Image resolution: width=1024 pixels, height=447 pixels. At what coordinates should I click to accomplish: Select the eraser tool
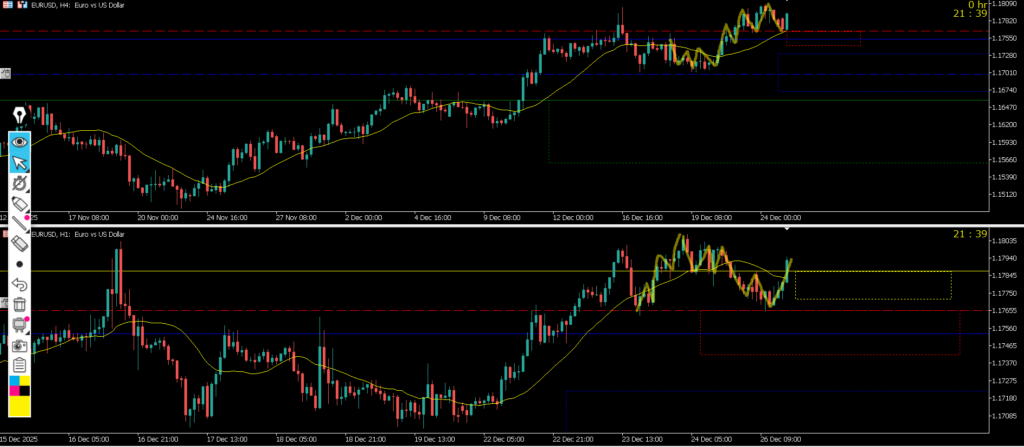pyautogui.click(x=19, y=244)
